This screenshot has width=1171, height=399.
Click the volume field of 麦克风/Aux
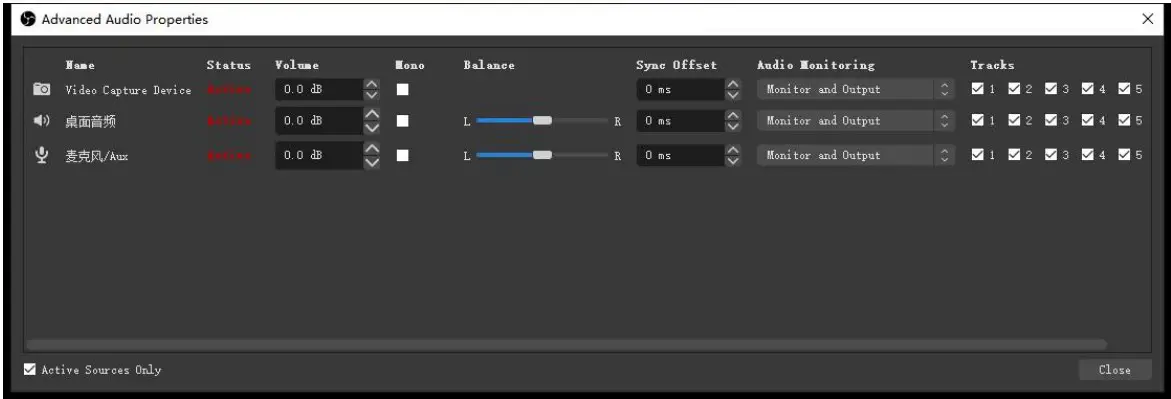pyautogui.click(x=320, y=155)
